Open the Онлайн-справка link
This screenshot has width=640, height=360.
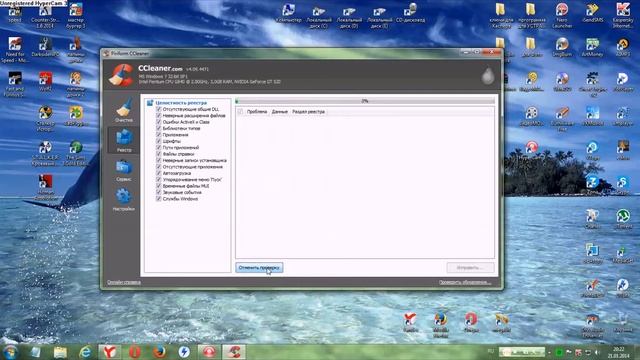point(124,282)
